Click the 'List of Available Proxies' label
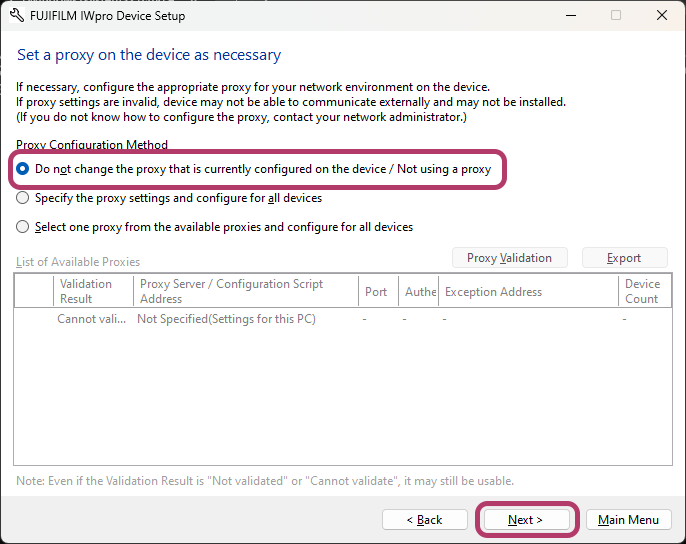Viewport: 686px width, 544px height. 78,262
